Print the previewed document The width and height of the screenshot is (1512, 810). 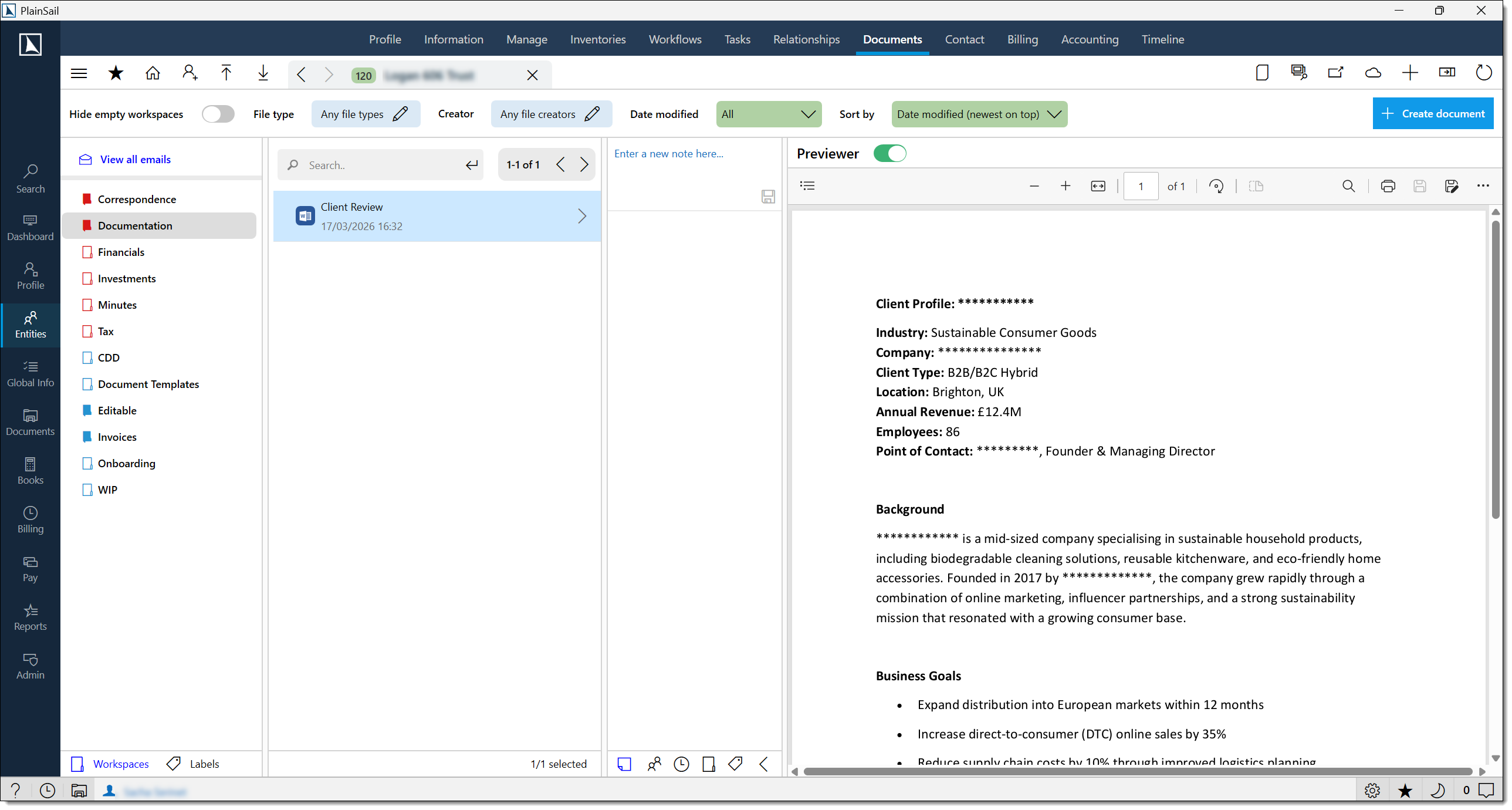click(1388, 186)
